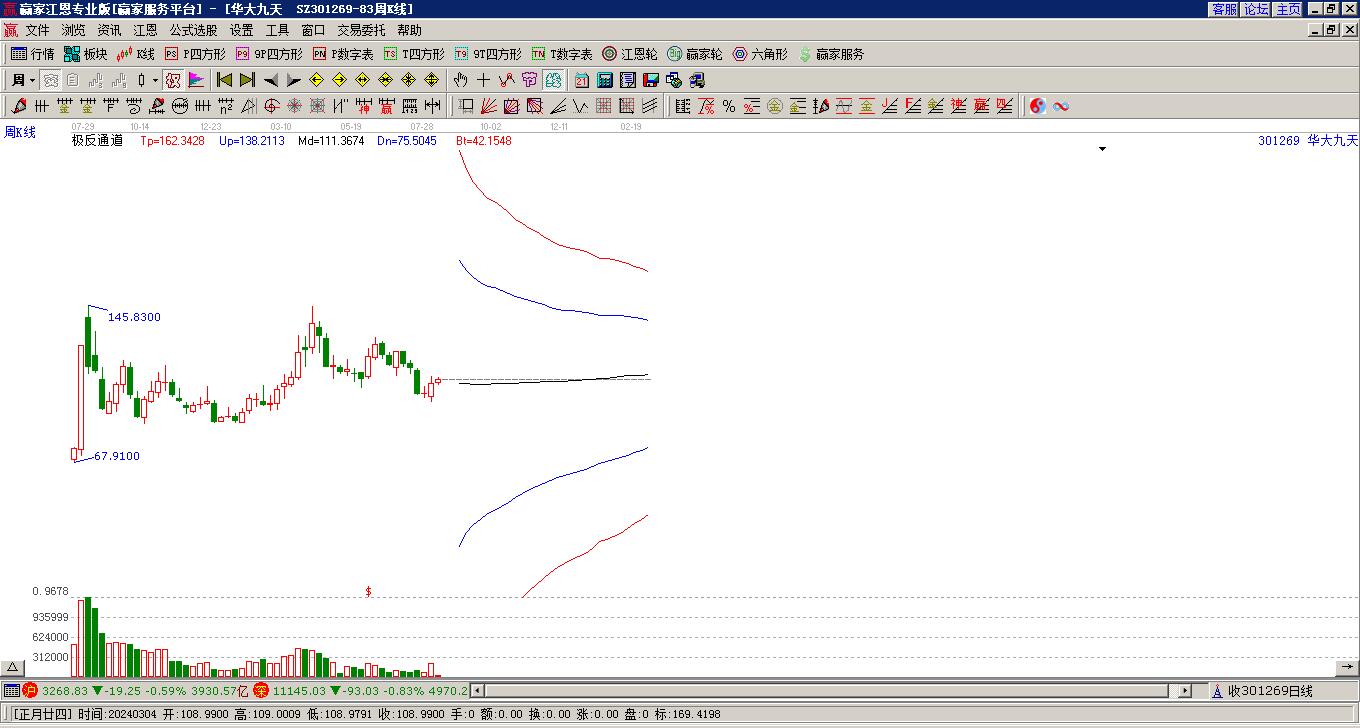
Task: Step forward with the black right arrow
Action: point(294,80)
